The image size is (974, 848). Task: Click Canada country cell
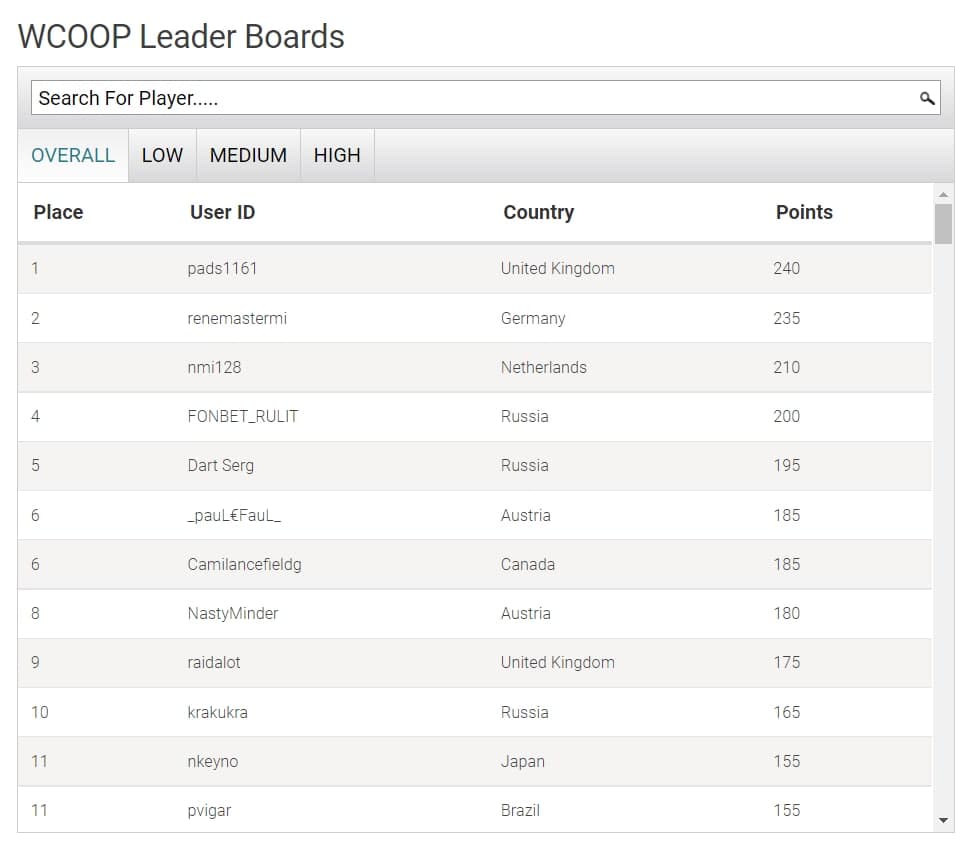[x=528, y=564]
